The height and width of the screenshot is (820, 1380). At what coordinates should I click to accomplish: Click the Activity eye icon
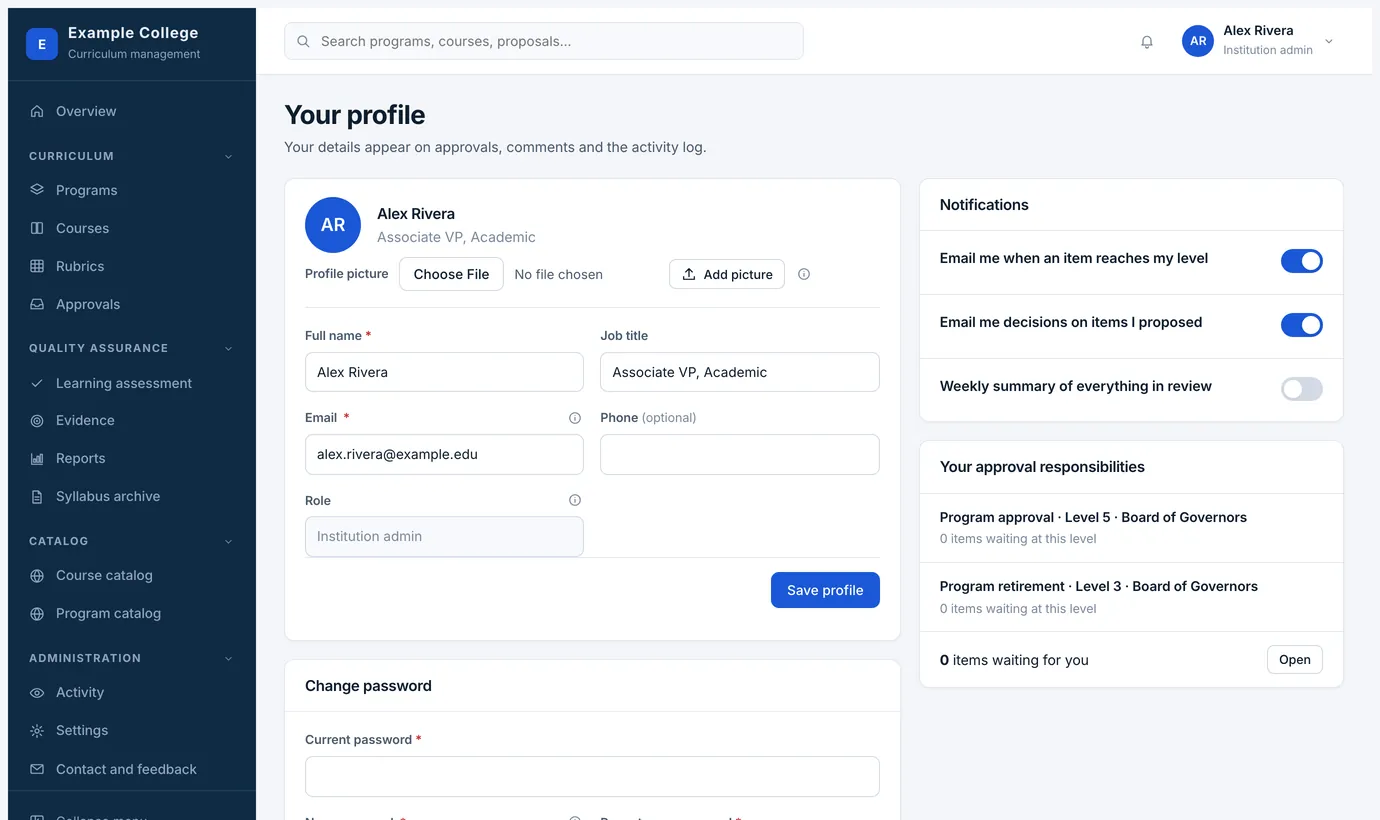(x=37, y=693)
